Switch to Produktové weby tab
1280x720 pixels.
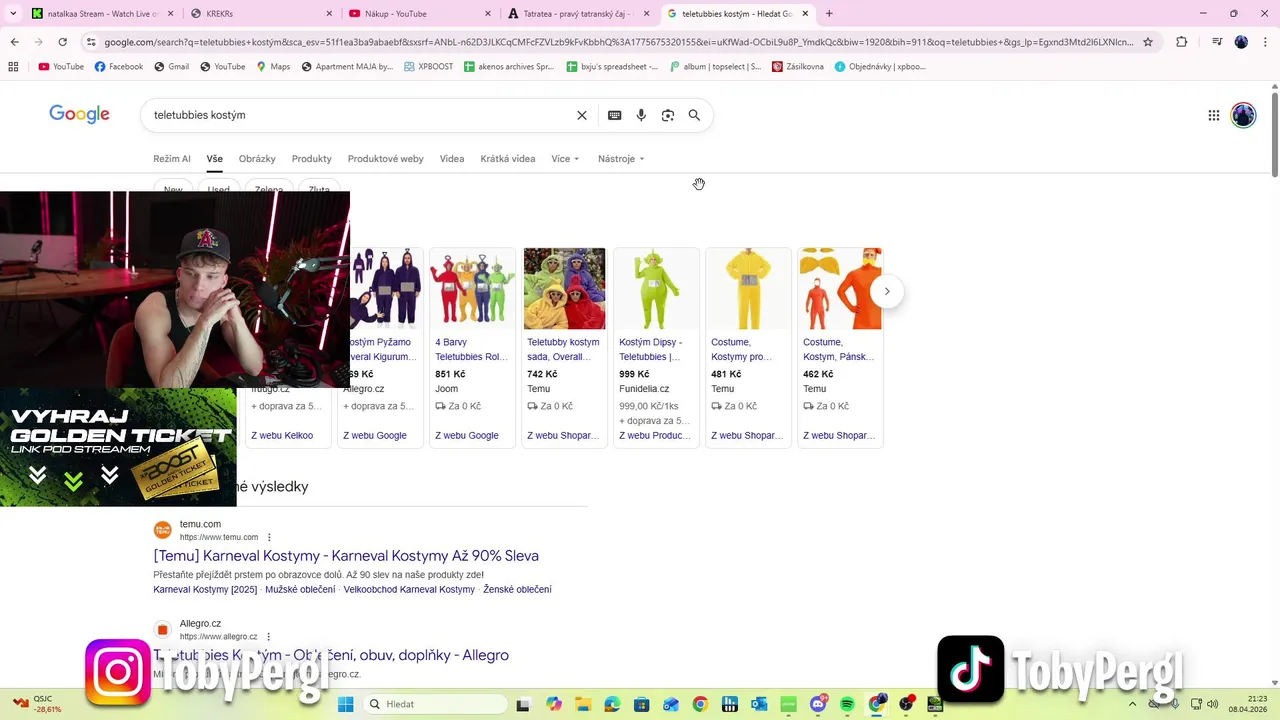pyautogui.click(x=385, y=159)
